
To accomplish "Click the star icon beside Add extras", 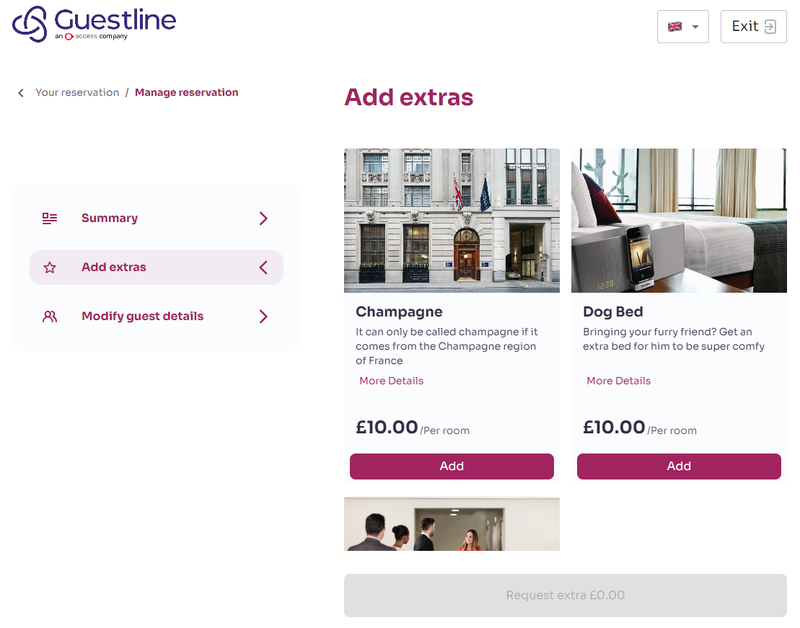I will pos(49,267).
